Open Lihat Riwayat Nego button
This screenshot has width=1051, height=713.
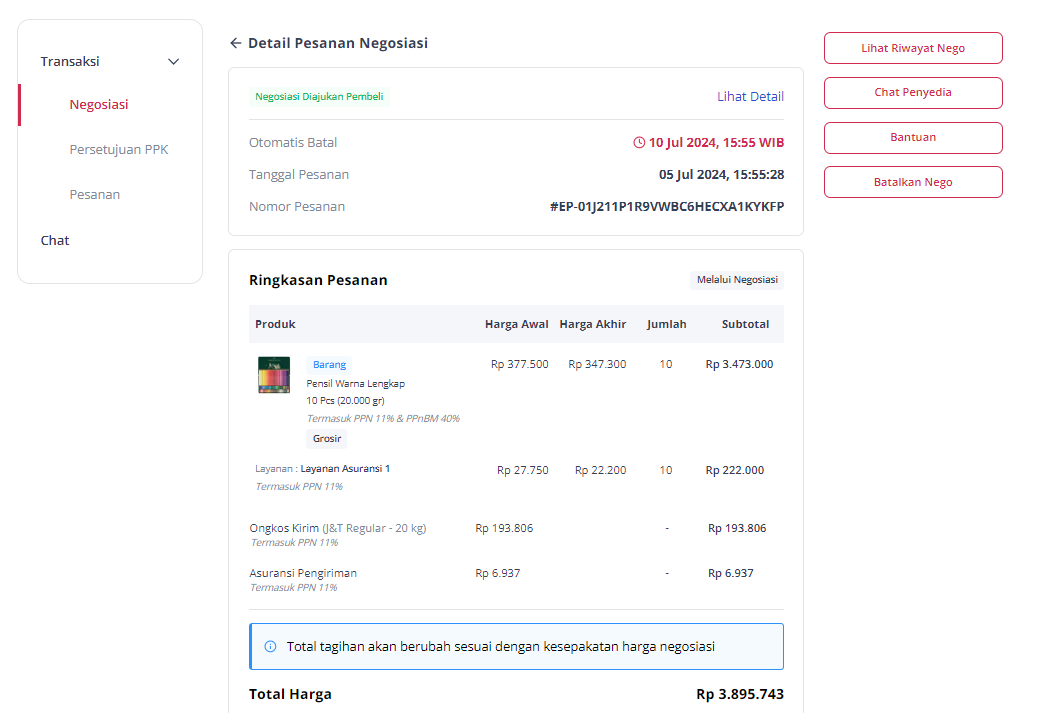coord(913,48)
